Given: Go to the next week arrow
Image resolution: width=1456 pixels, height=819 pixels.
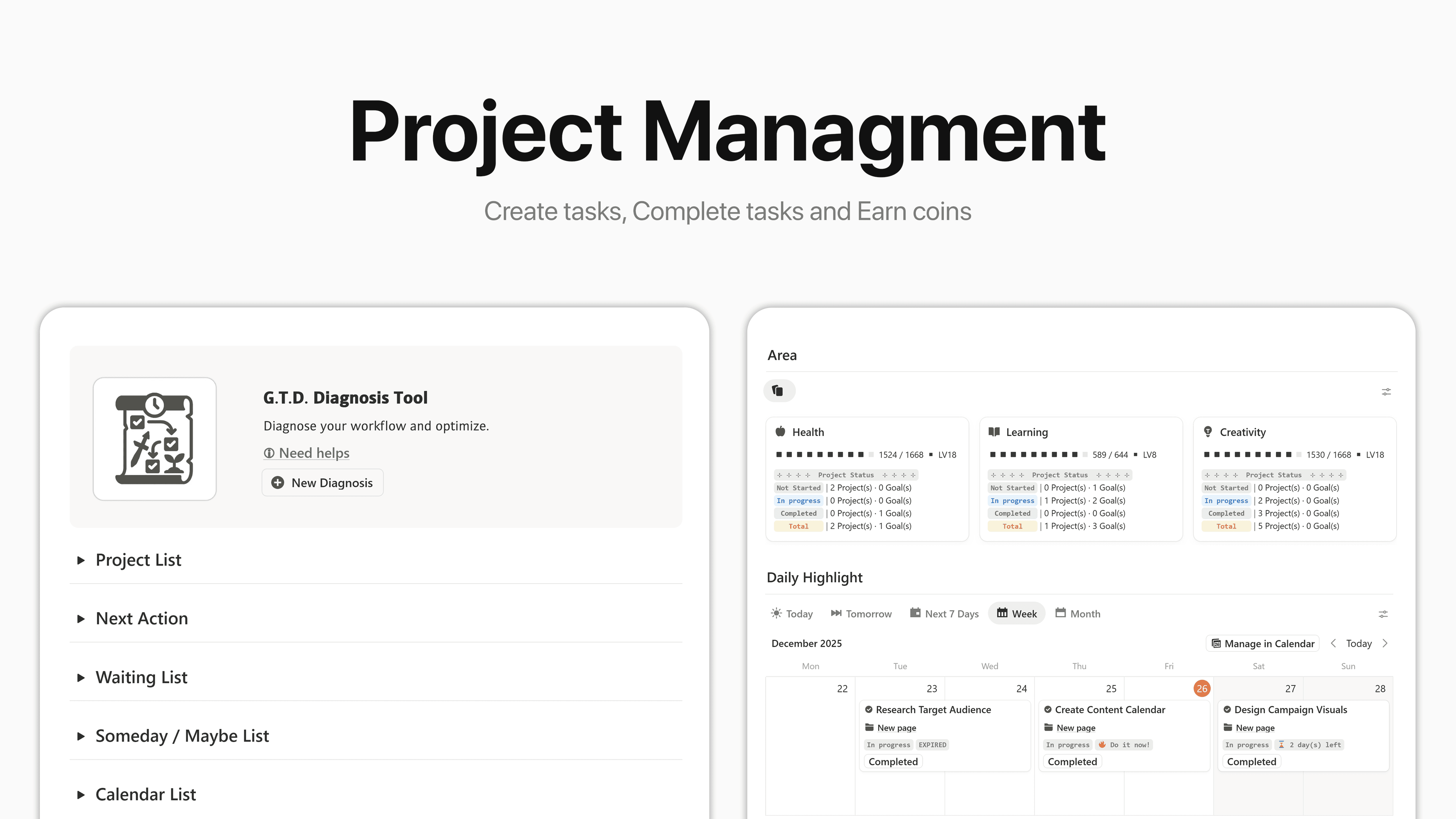Looking at the screenshot, I should 1385,643.
